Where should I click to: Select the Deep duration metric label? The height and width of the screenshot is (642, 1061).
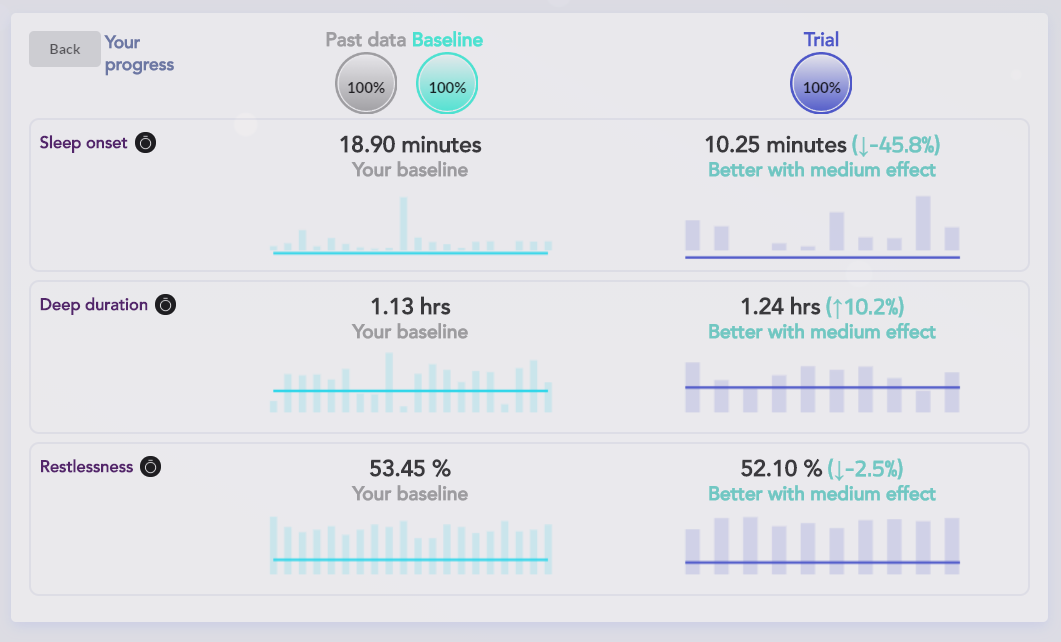click(94, 305)
